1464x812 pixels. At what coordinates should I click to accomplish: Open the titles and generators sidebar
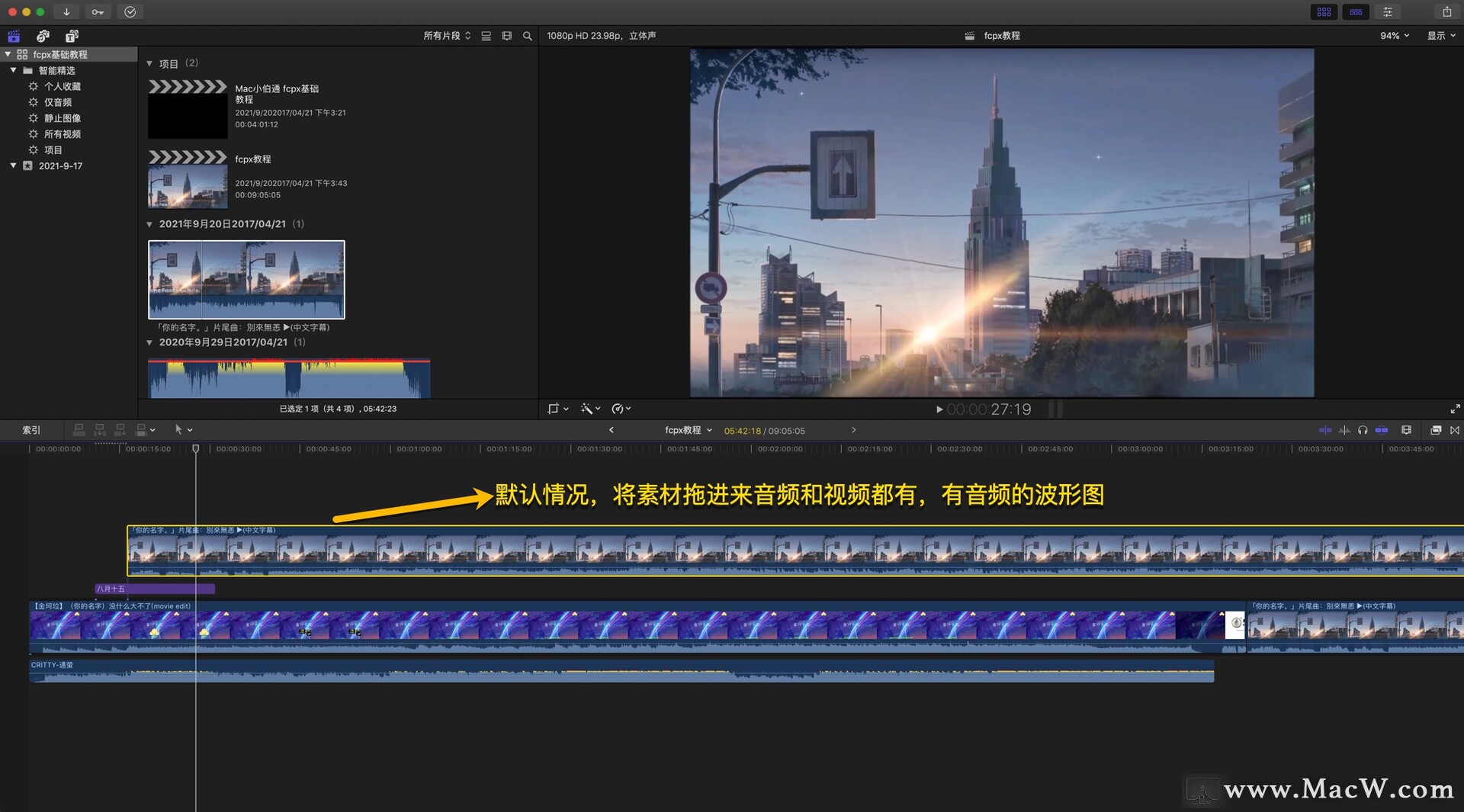[x=72, y=36]
